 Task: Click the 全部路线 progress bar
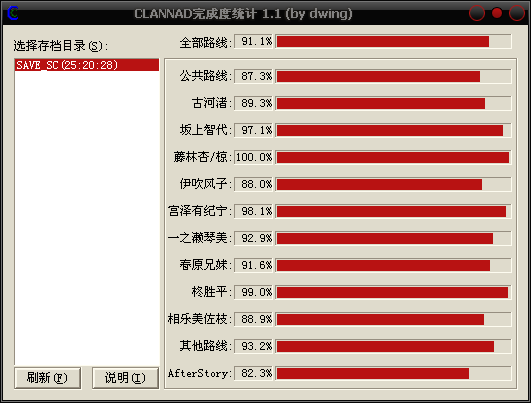(x=393, y=42)
